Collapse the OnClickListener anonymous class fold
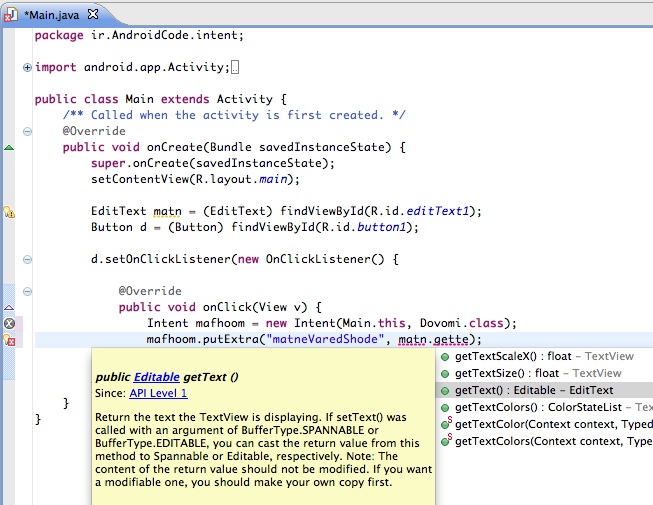The width and height of the screenshot is (653, 505). click(27, 259)
